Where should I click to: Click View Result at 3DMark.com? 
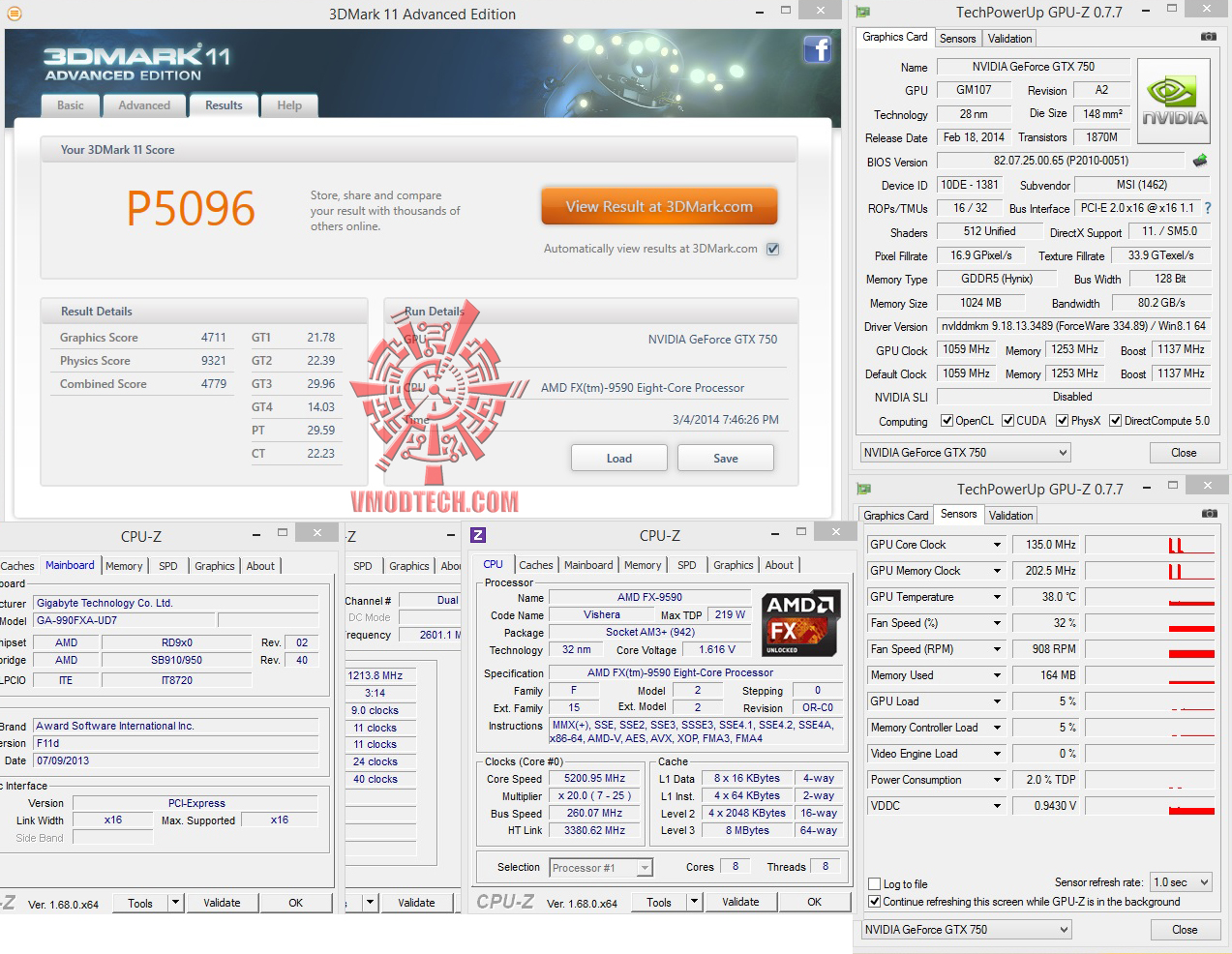pos(659,206)
